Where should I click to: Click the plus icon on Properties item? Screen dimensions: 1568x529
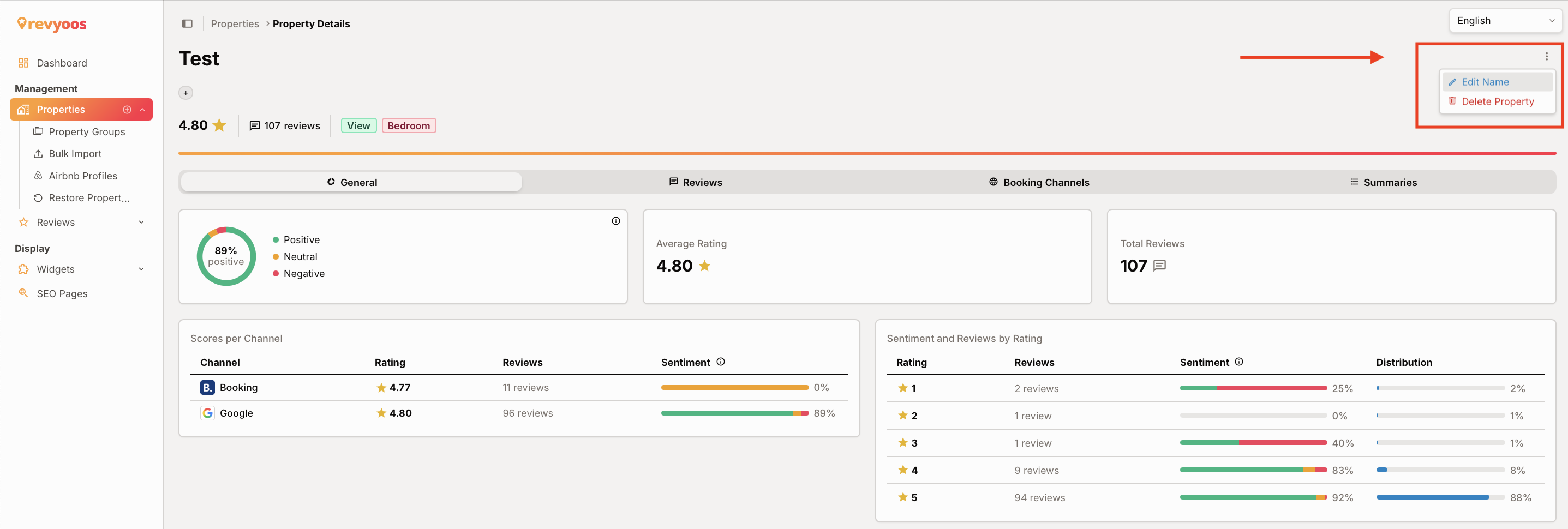[127, 110]
